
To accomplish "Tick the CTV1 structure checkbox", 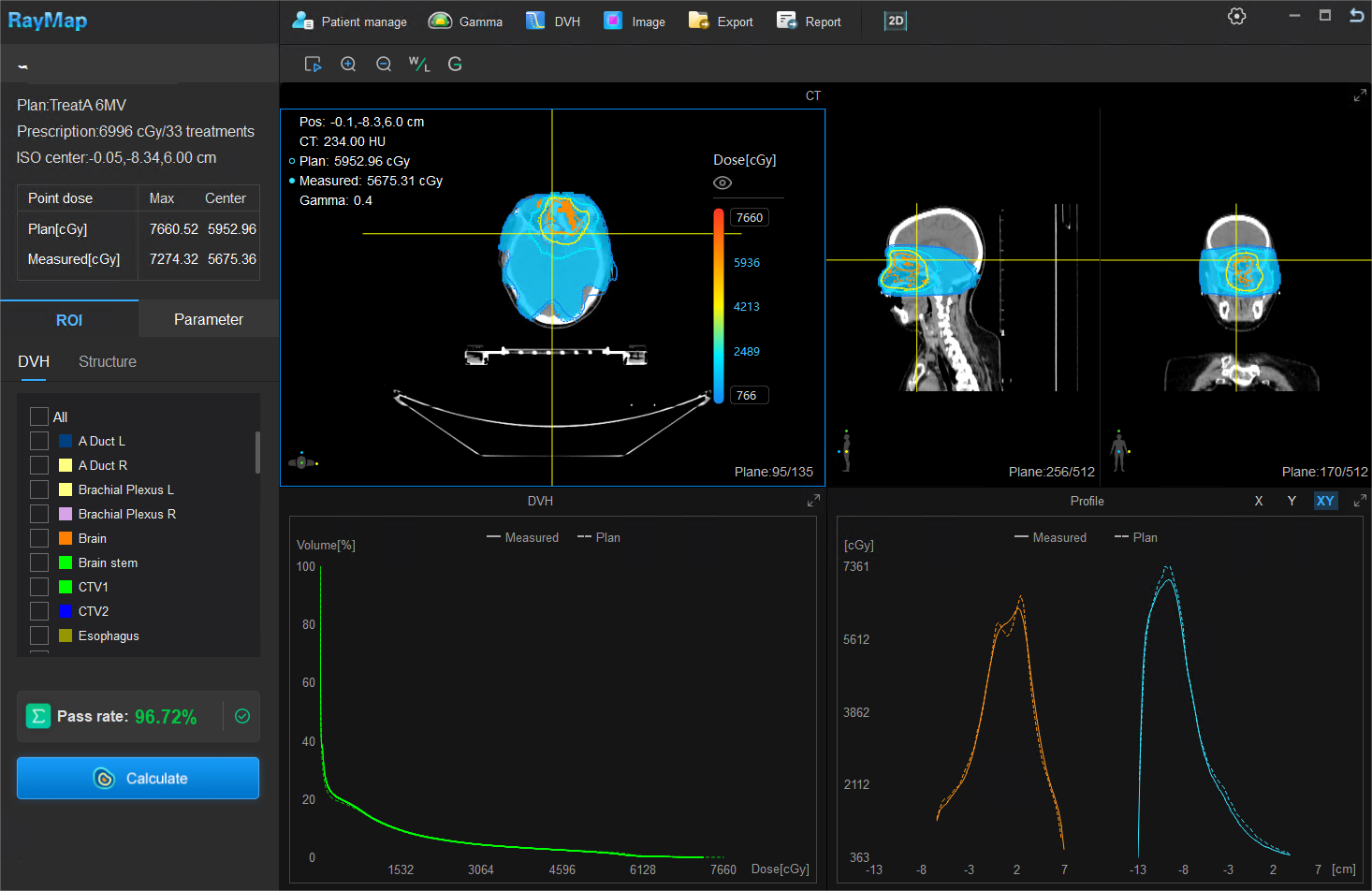I will 39,587.
